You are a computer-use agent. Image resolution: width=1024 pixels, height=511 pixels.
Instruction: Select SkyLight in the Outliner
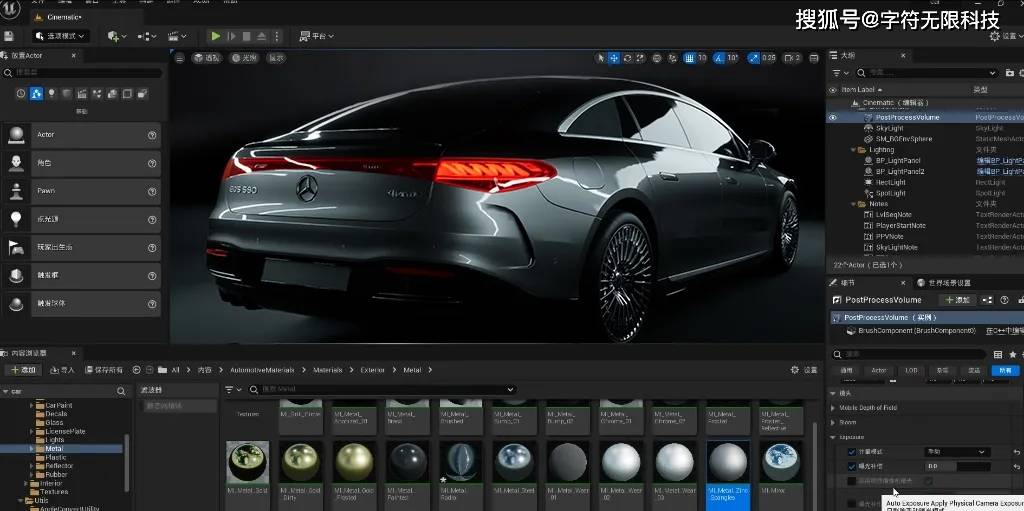[889, 128]
